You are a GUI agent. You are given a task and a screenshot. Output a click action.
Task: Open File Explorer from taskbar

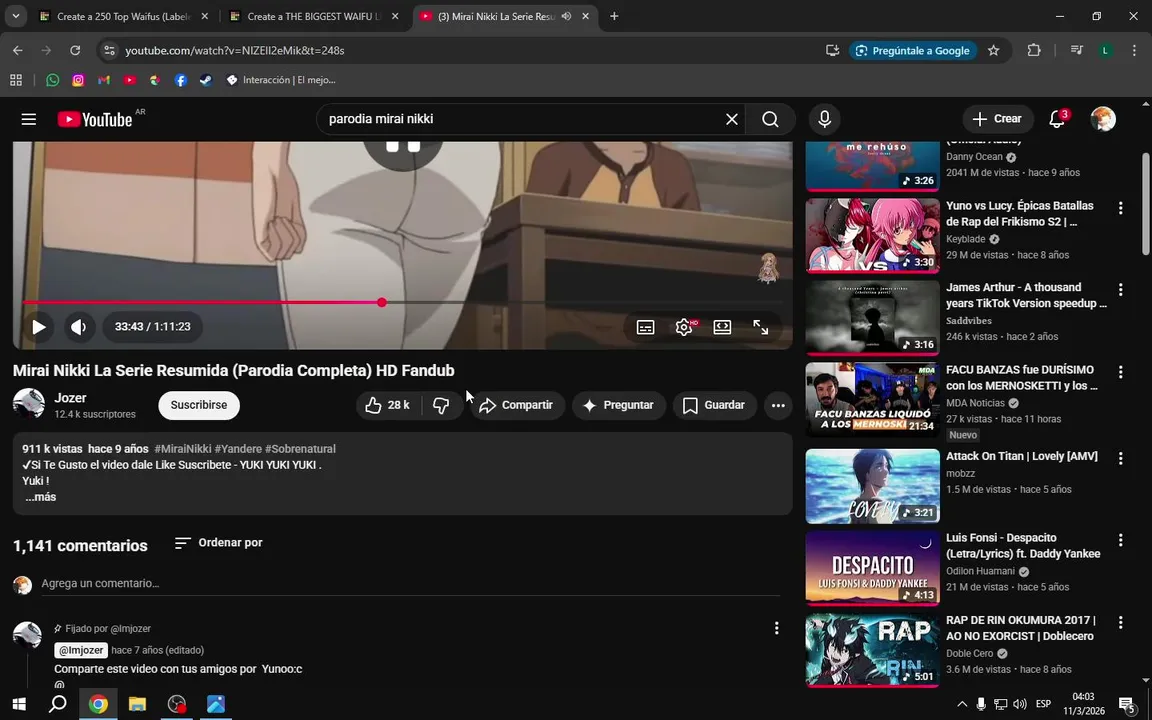tap(137, 704)
